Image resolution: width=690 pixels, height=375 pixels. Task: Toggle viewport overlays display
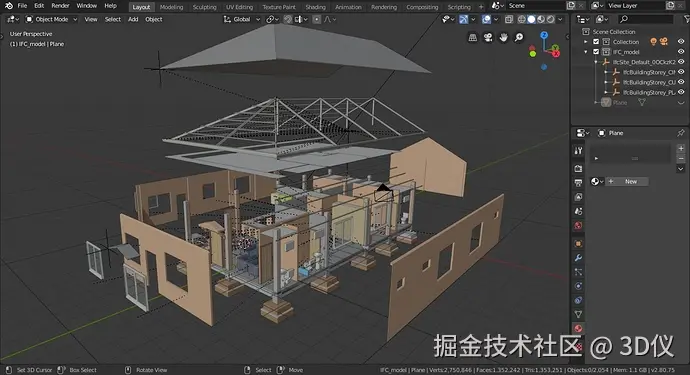[x=486, y=19]
